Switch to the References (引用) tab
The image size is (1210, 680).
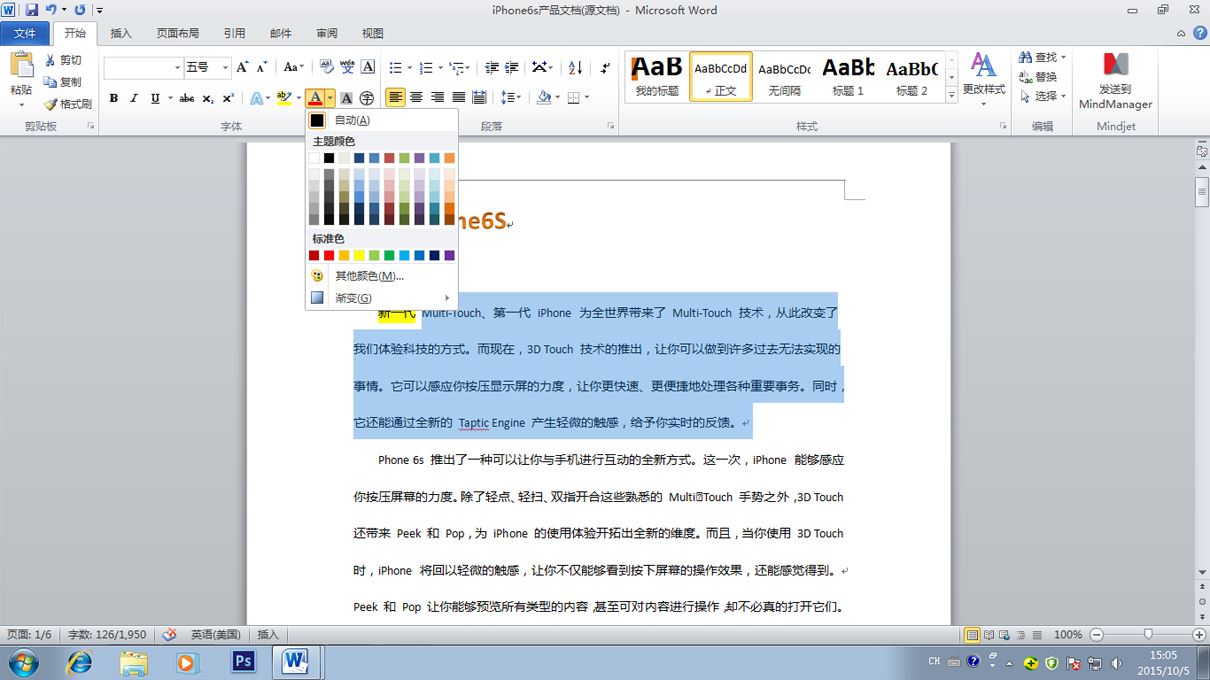pyautogui.click(x=234, y=33)
